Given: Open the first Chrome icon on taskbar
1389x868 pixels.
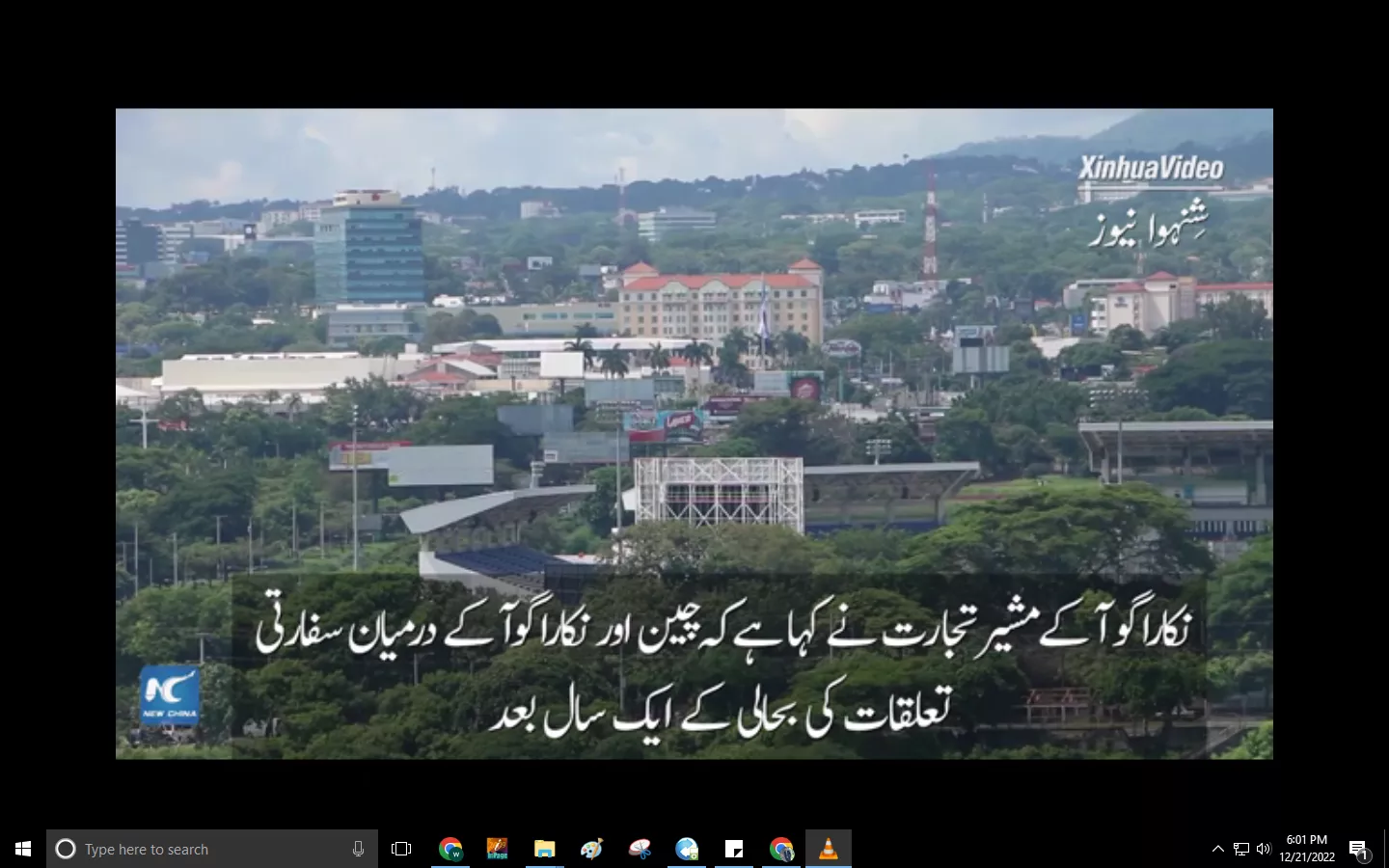Looking at the screenshot, I should pos(450,849).
